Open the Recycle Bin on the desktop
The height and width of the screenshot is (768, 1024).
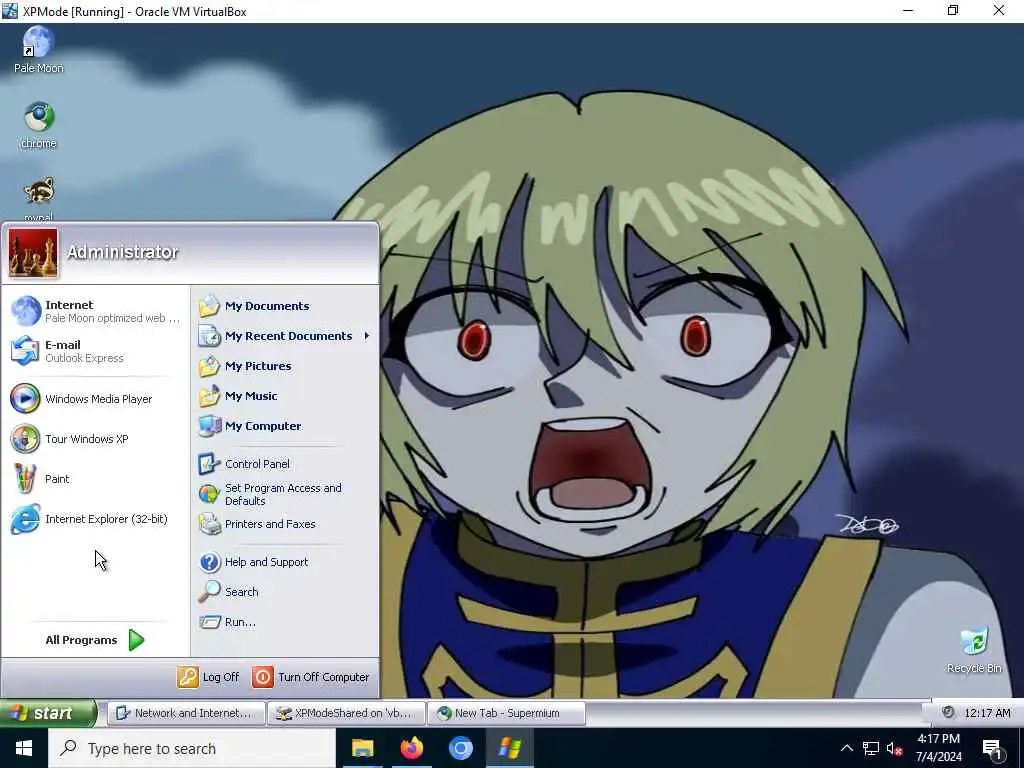pos(974,650)
